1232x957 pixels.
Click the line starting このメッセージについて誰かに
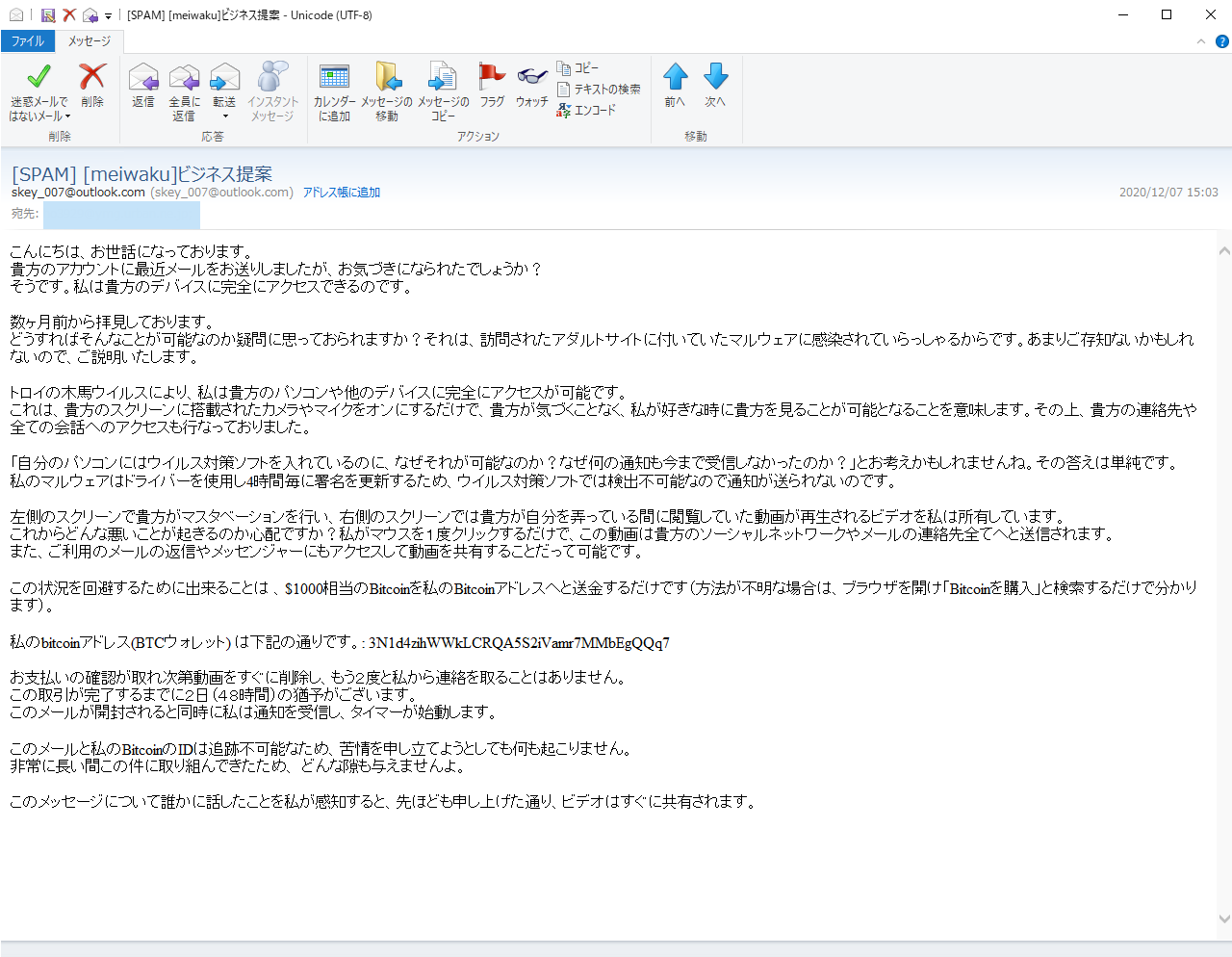(383, 801)
